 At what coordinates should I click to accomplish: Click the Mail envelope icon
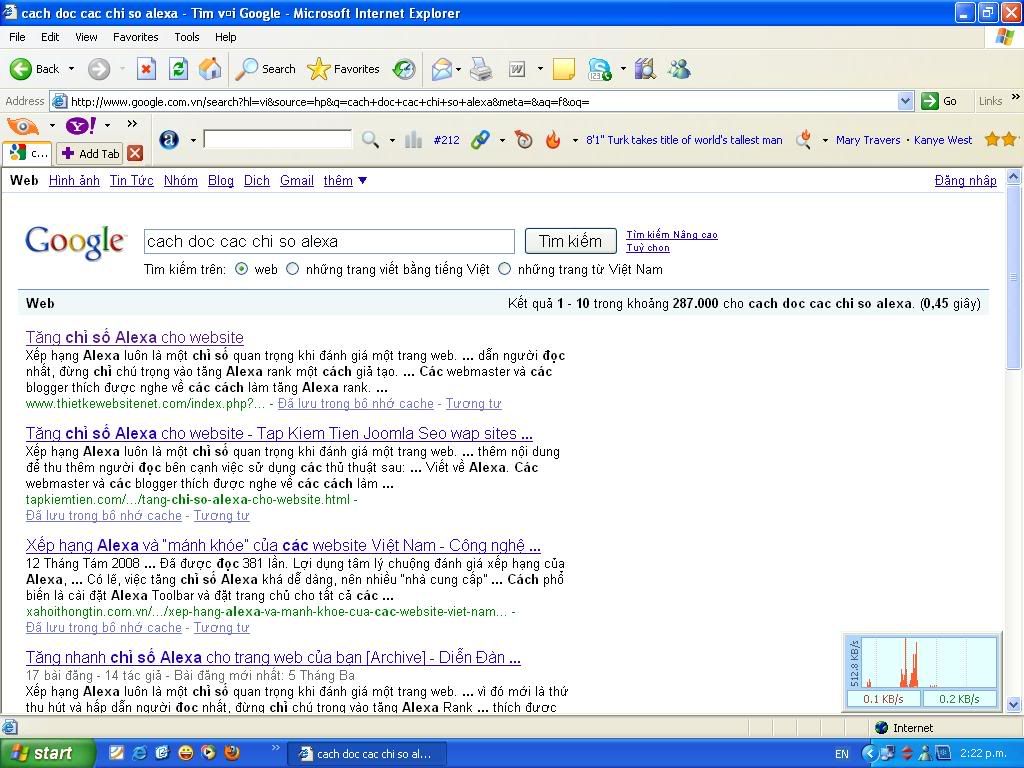[442, 69]
